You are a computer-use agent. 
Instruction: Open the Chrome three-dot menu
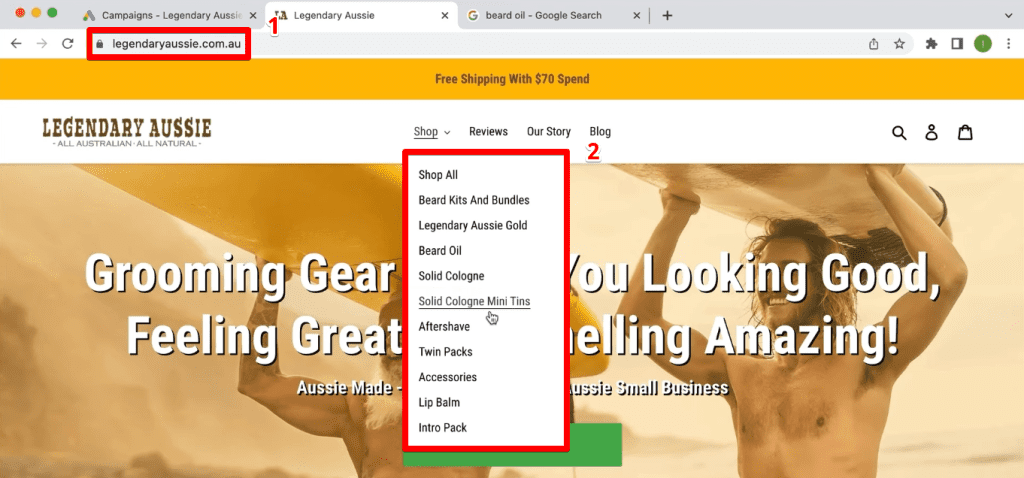pos(1009,44)
